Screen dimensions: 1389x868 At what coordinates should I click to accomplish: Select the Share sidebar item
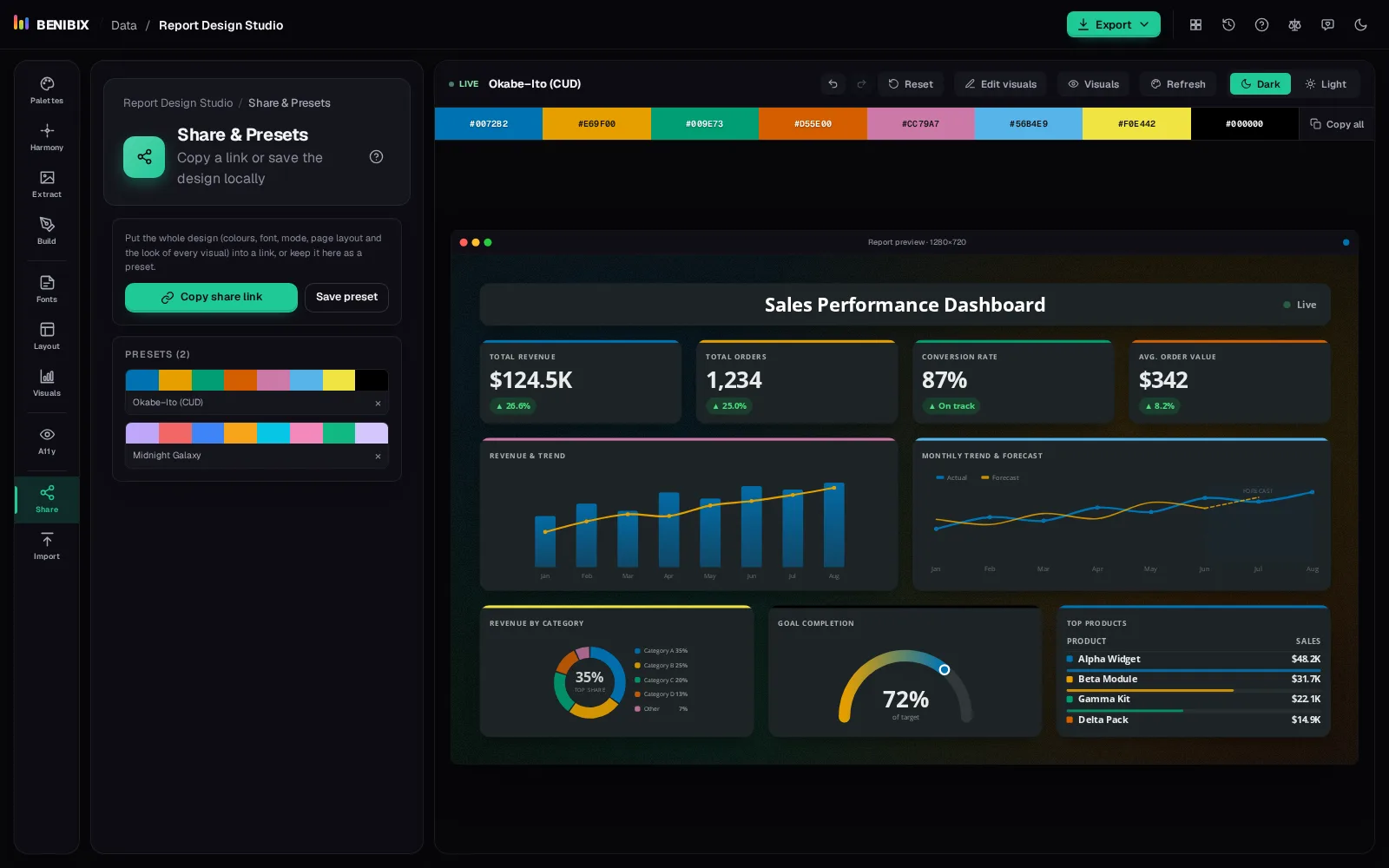tap(47, 499)
